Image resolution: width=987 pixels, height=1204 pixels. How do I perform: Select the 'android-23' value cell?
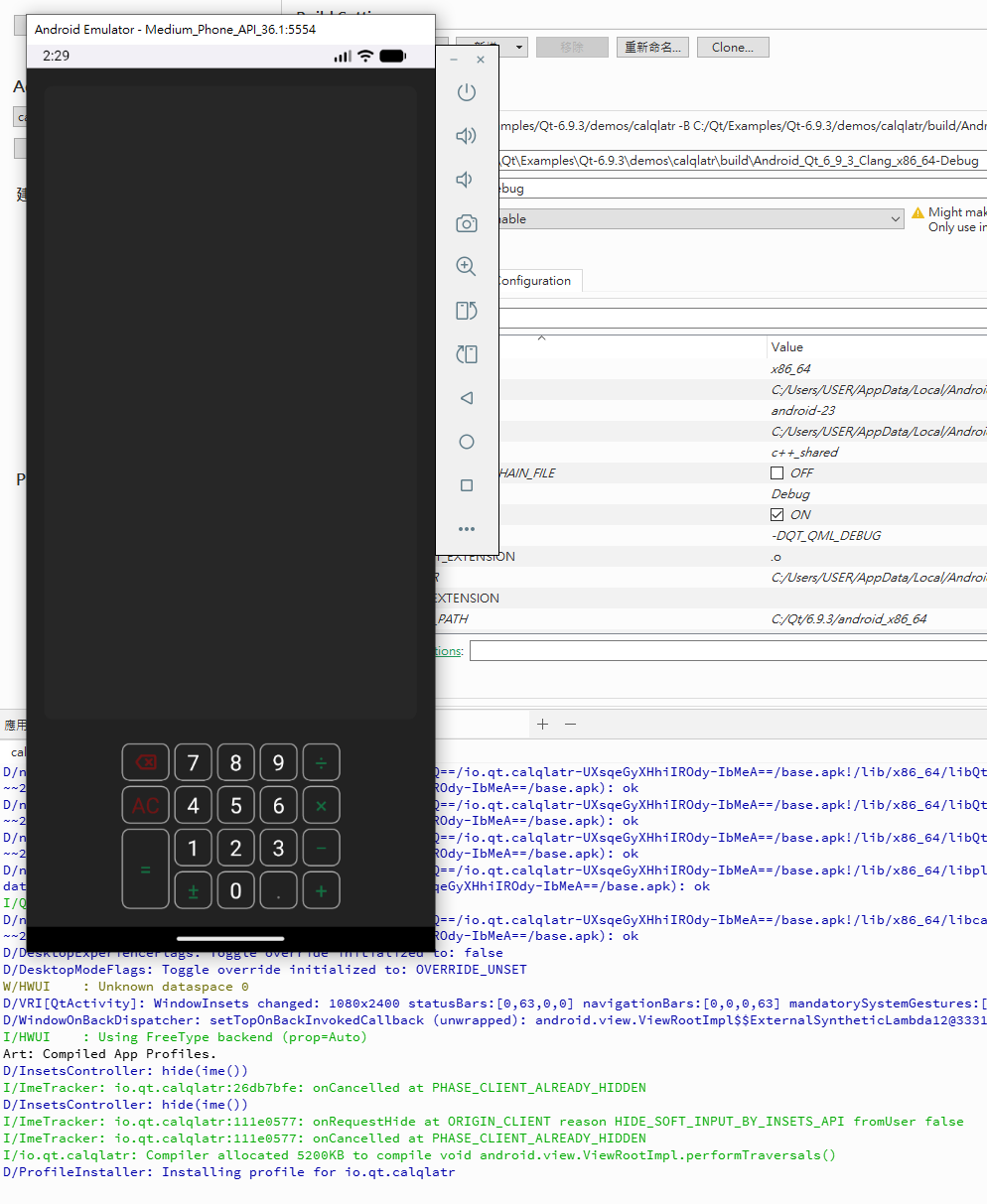point(802,410)
